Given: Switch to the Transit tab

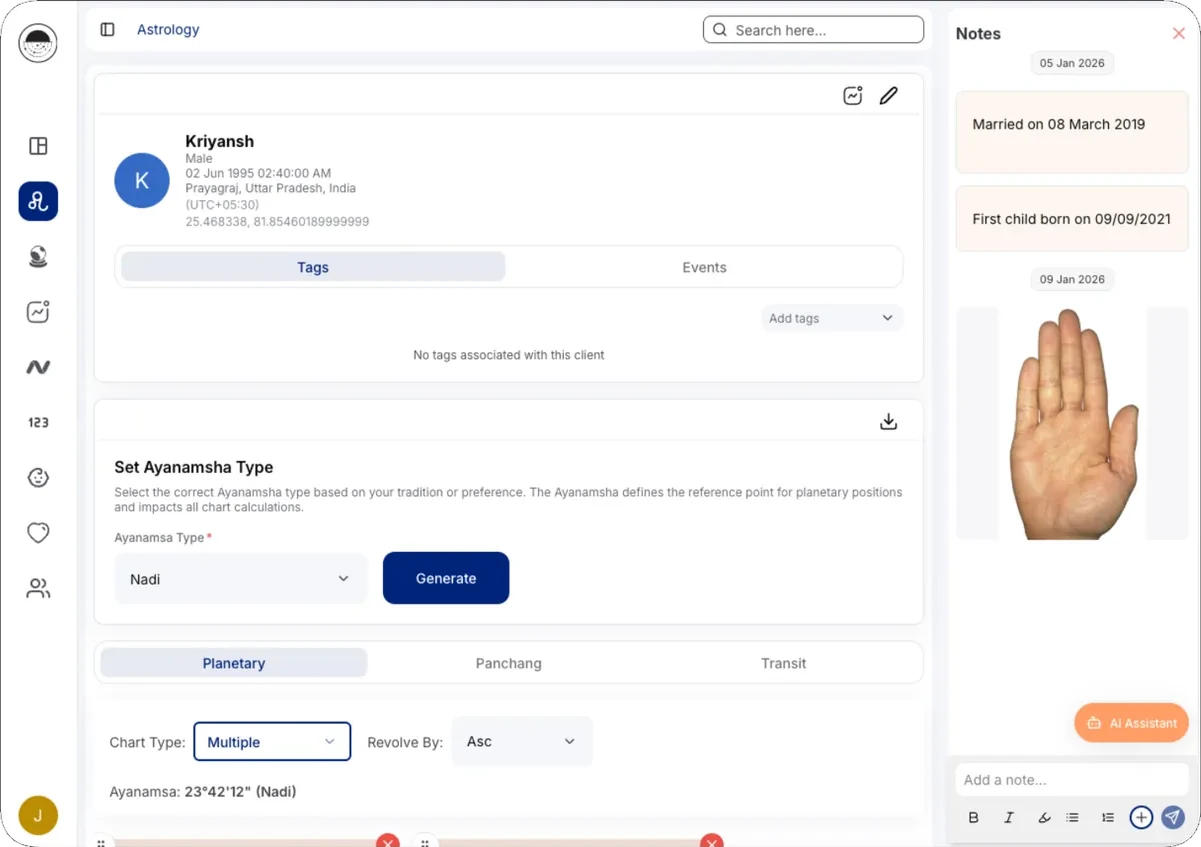Looking at the screenshot, I should point(783,663).
